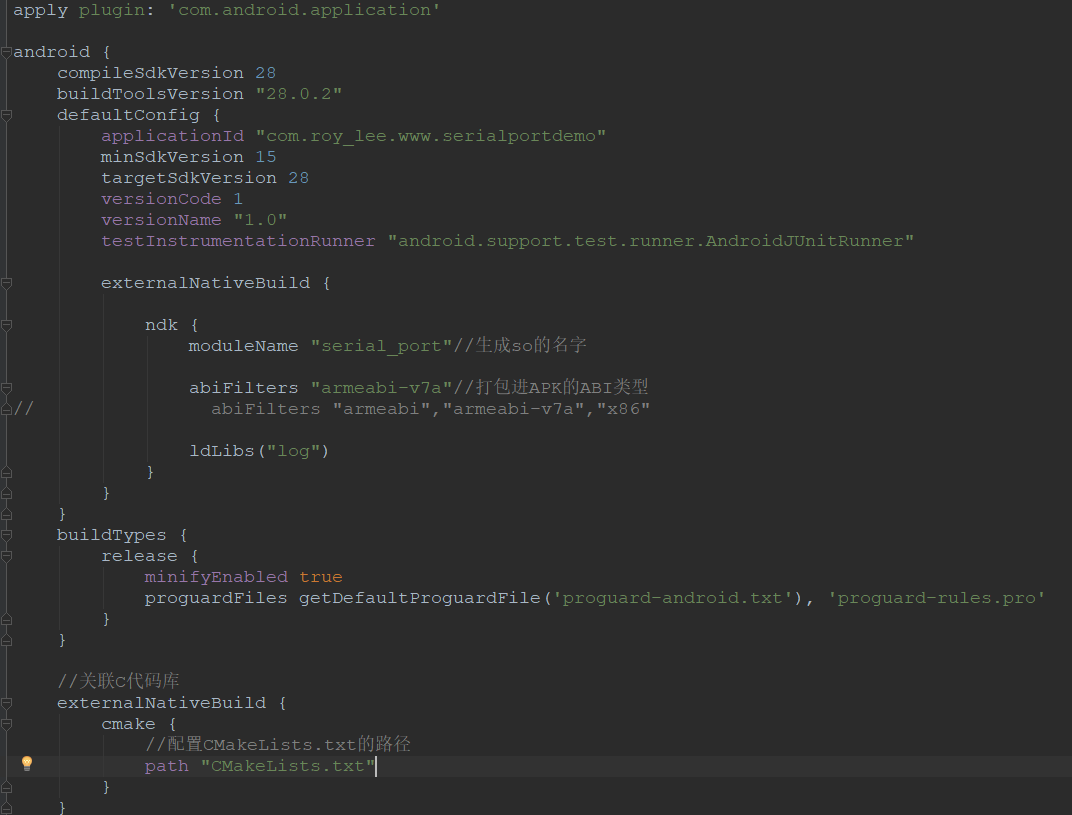Collapse the ndk block

(6, 325)
